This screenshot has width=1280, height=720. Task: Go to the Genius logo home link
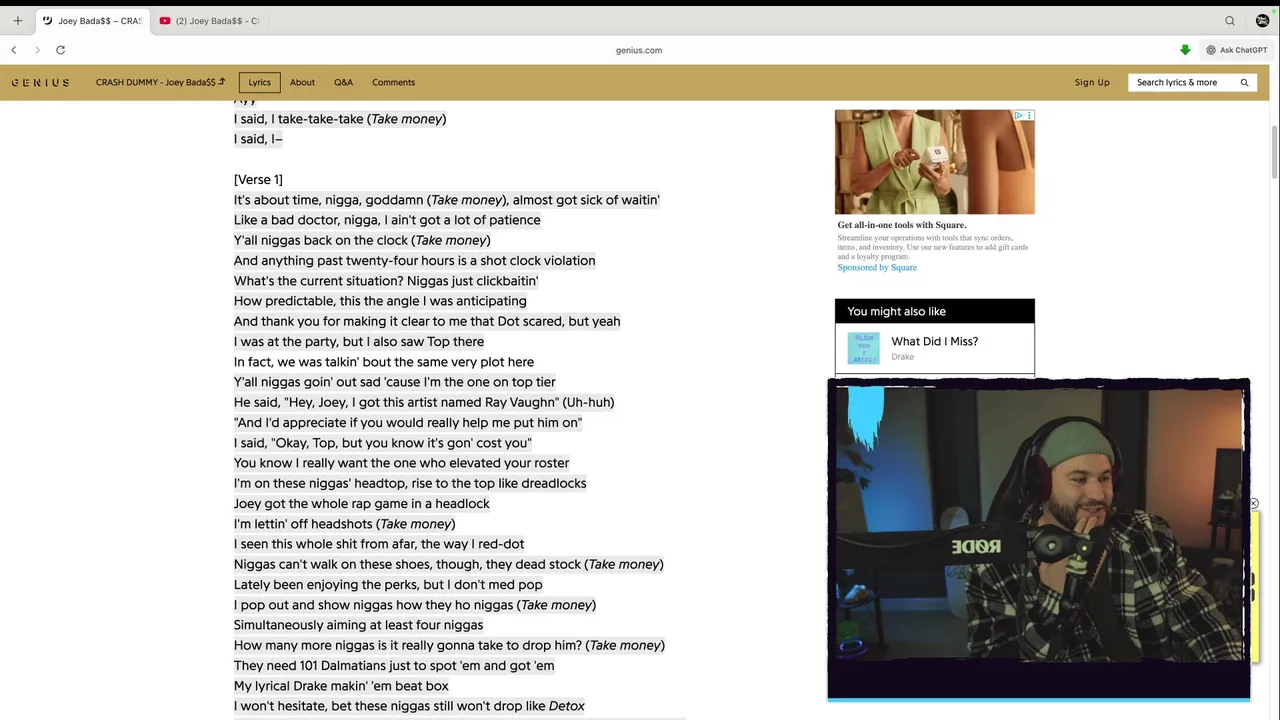[40, 83]
